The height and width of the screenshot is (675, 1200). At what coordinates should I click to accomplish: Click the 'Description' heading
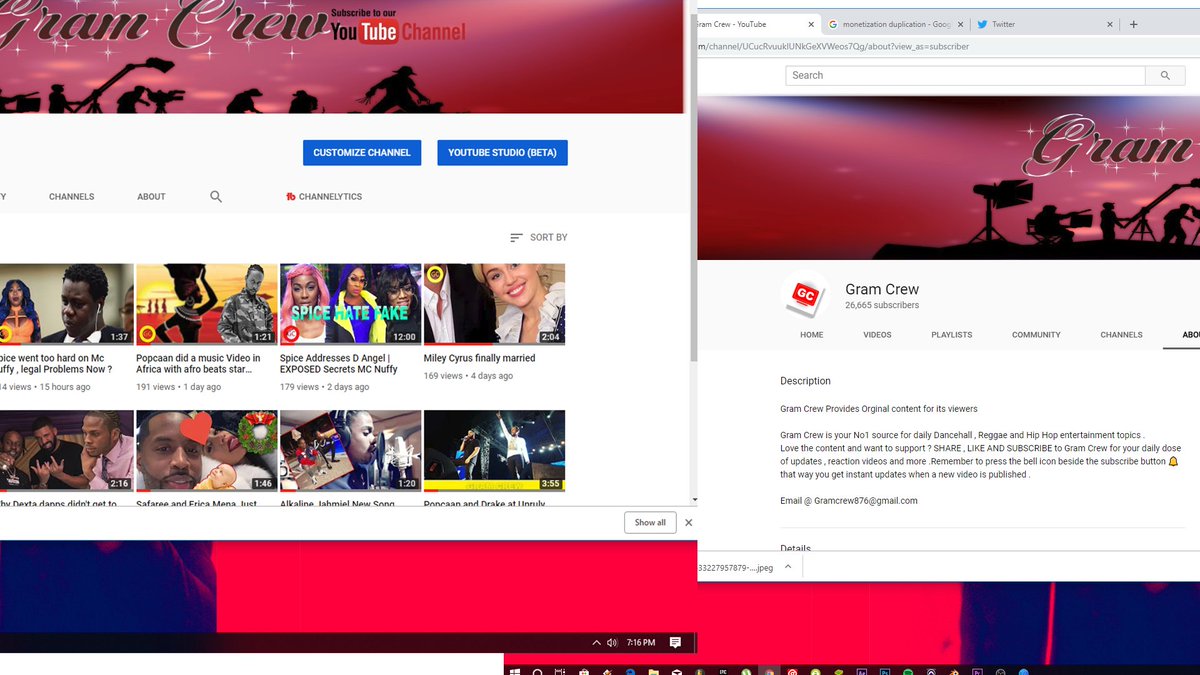tap(805, 381)
